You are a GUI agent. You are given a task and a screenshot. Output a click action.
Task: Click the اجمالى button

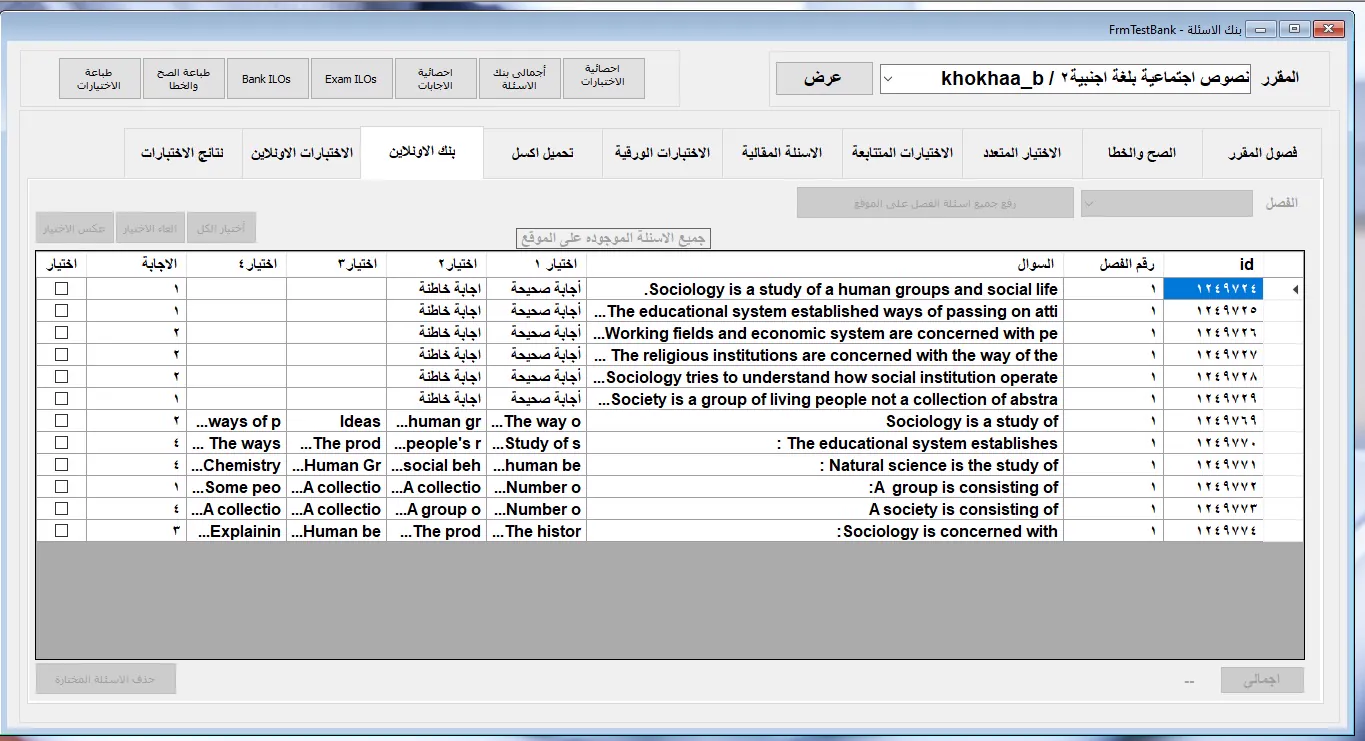(1263, 681)
